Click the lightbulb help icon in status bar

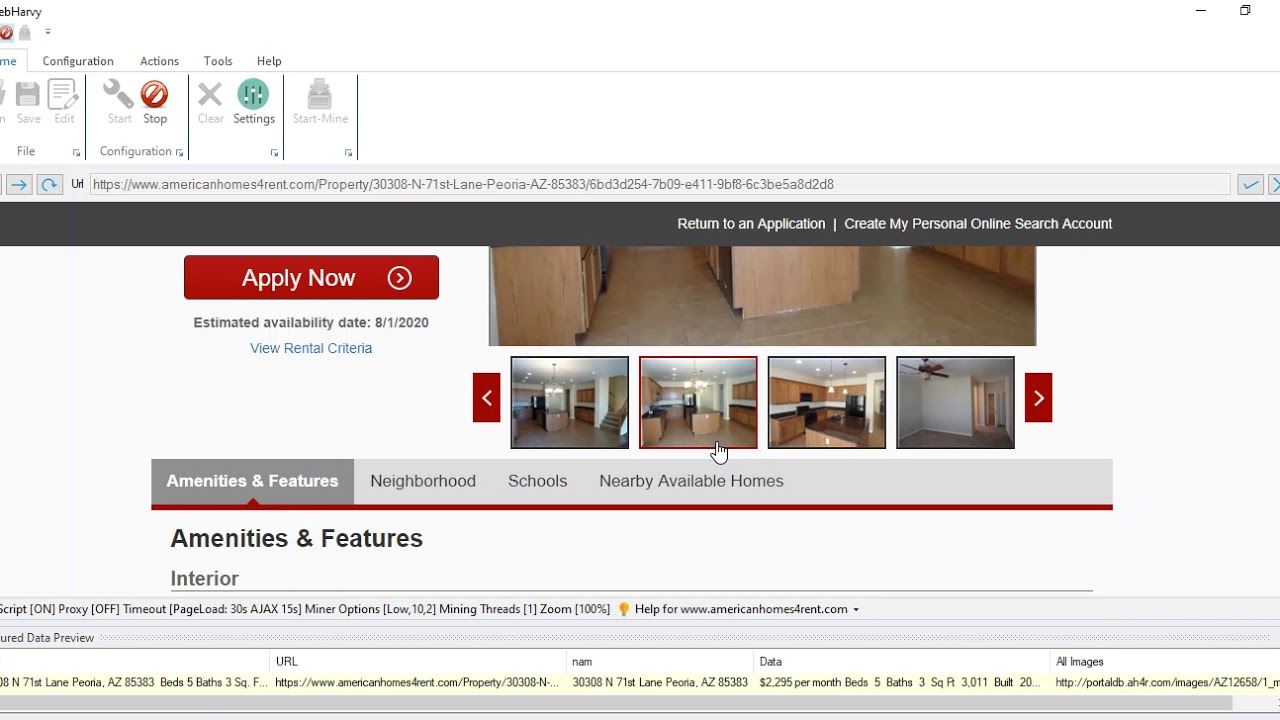(x=624, y=609)
